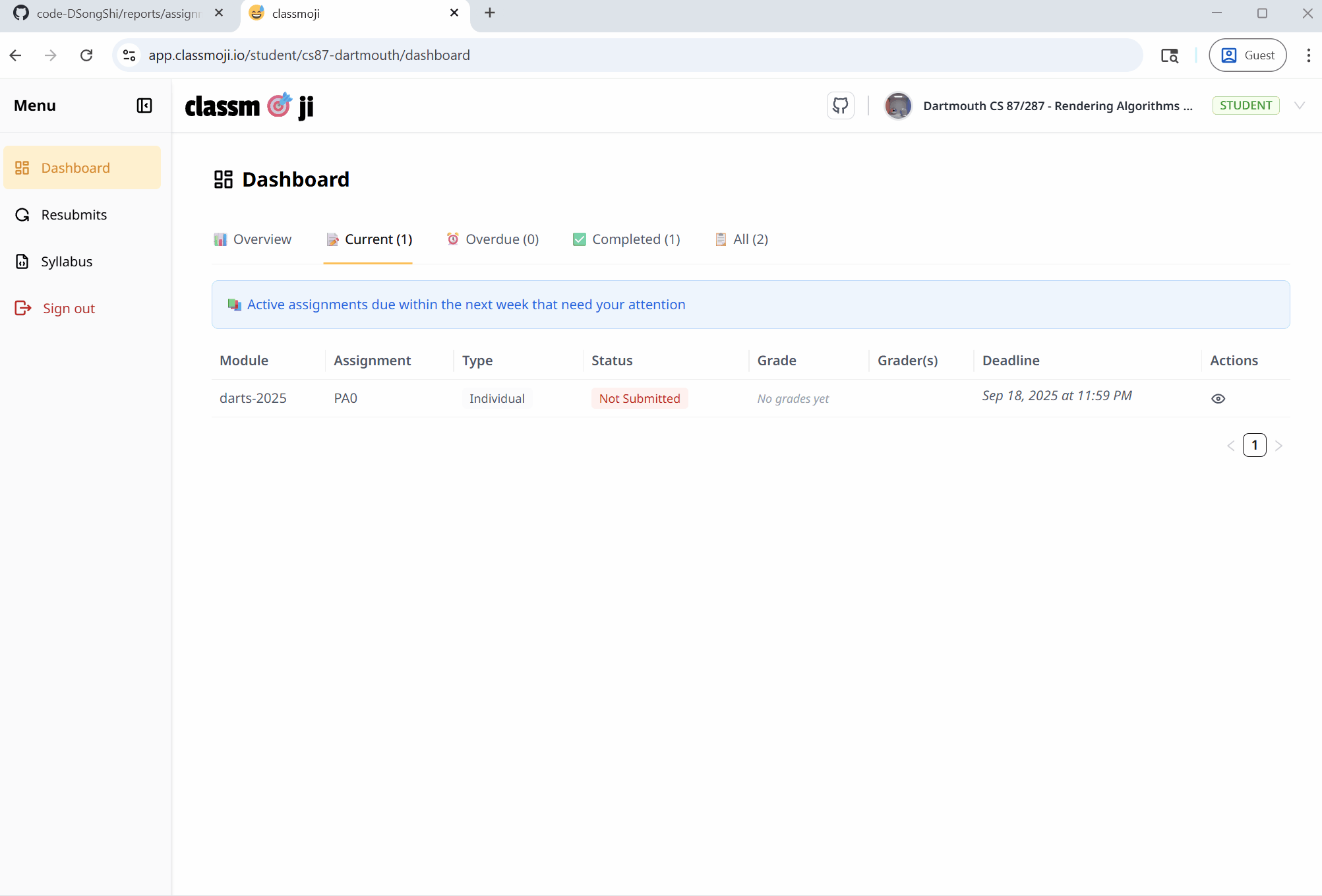Click the GitHub icon in header
This screenshot has width=1322, height=896.
pos(840,105)
